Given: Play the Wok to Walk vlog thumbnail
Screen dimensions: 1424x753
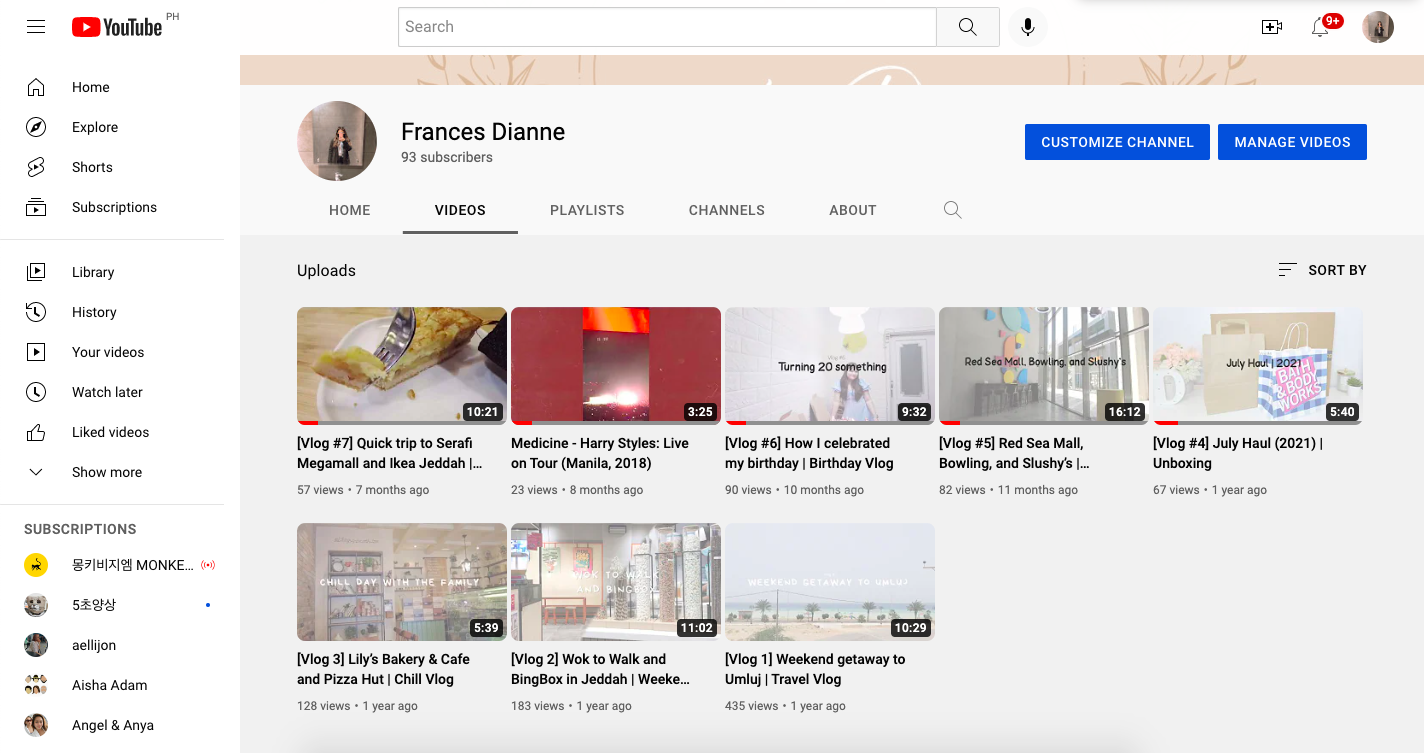Looking at the screenshot, I should pyautogui.click(x=616, y=582).
